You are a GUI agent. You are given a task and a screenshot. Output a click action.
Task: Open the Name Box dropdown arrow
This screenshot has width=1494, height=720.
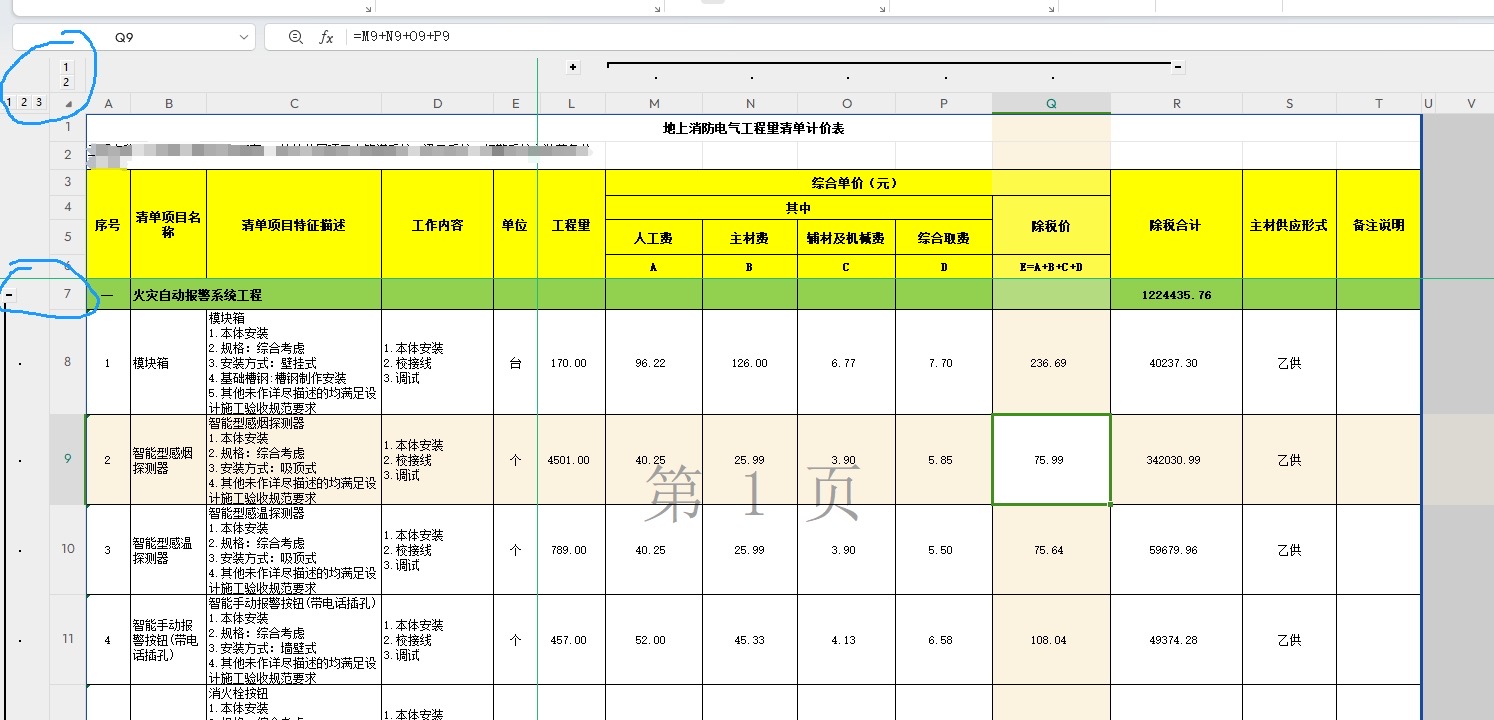click(x=245, y=37)
